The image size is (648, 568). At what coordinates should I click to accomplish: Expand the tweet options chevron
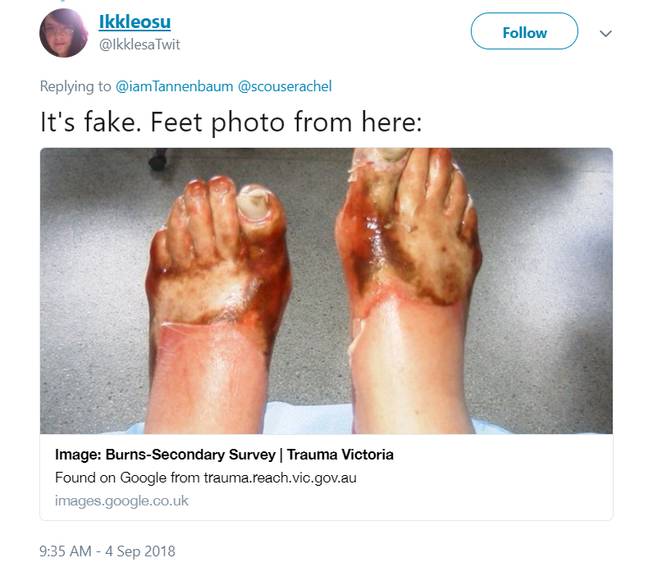[605, 33]
